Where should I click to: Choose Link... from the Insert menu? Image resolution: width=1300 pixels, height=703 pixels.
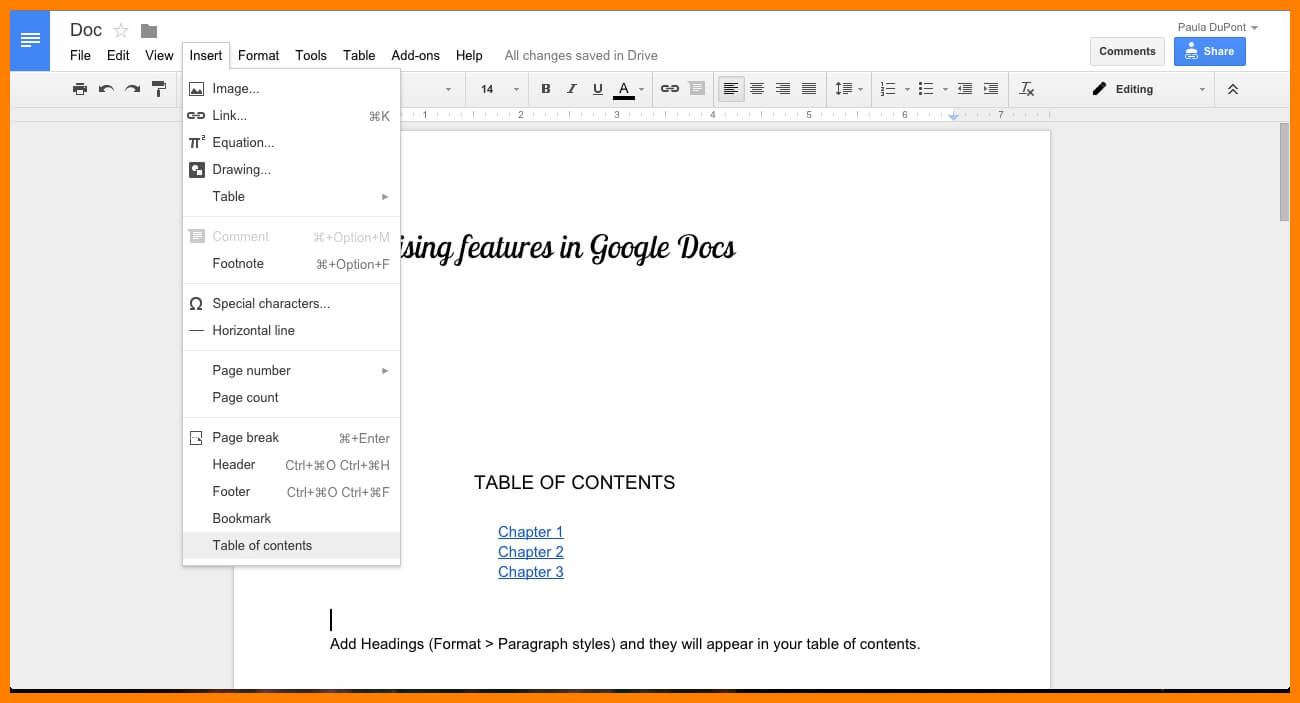click(x=291, y=116)
